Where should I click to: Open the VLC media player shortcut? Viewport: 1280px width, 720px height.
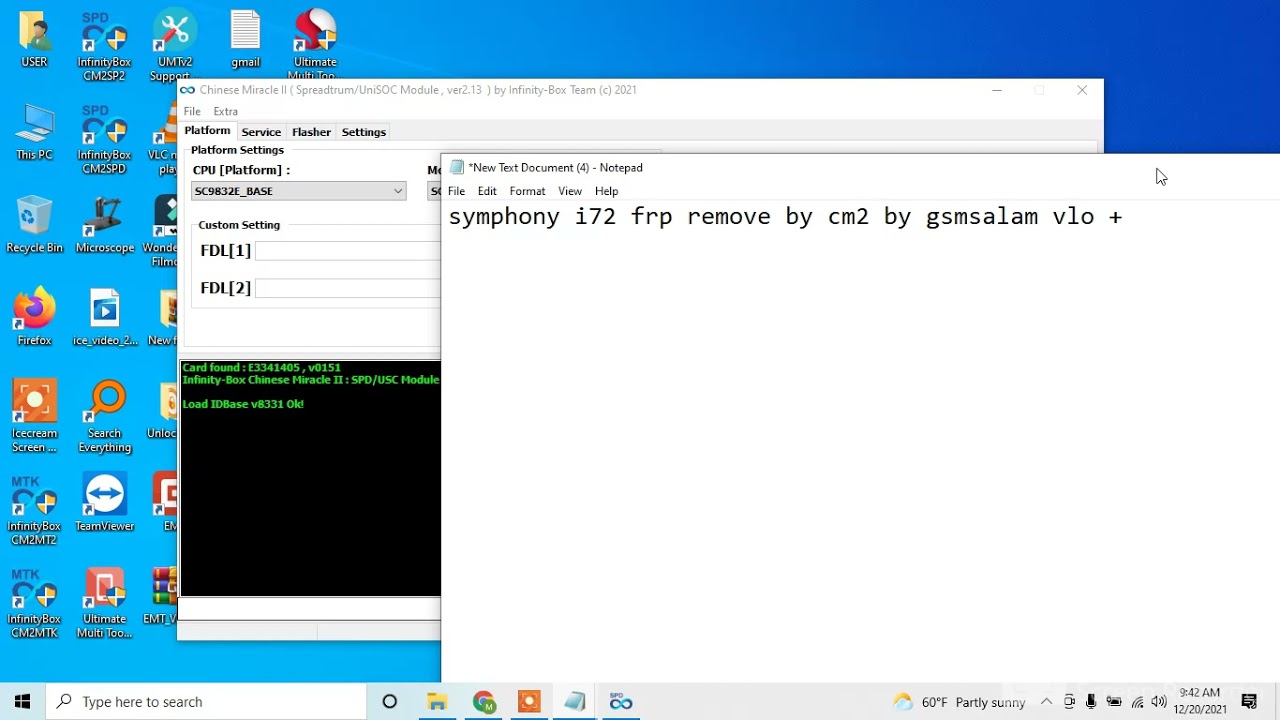(165, 138)
